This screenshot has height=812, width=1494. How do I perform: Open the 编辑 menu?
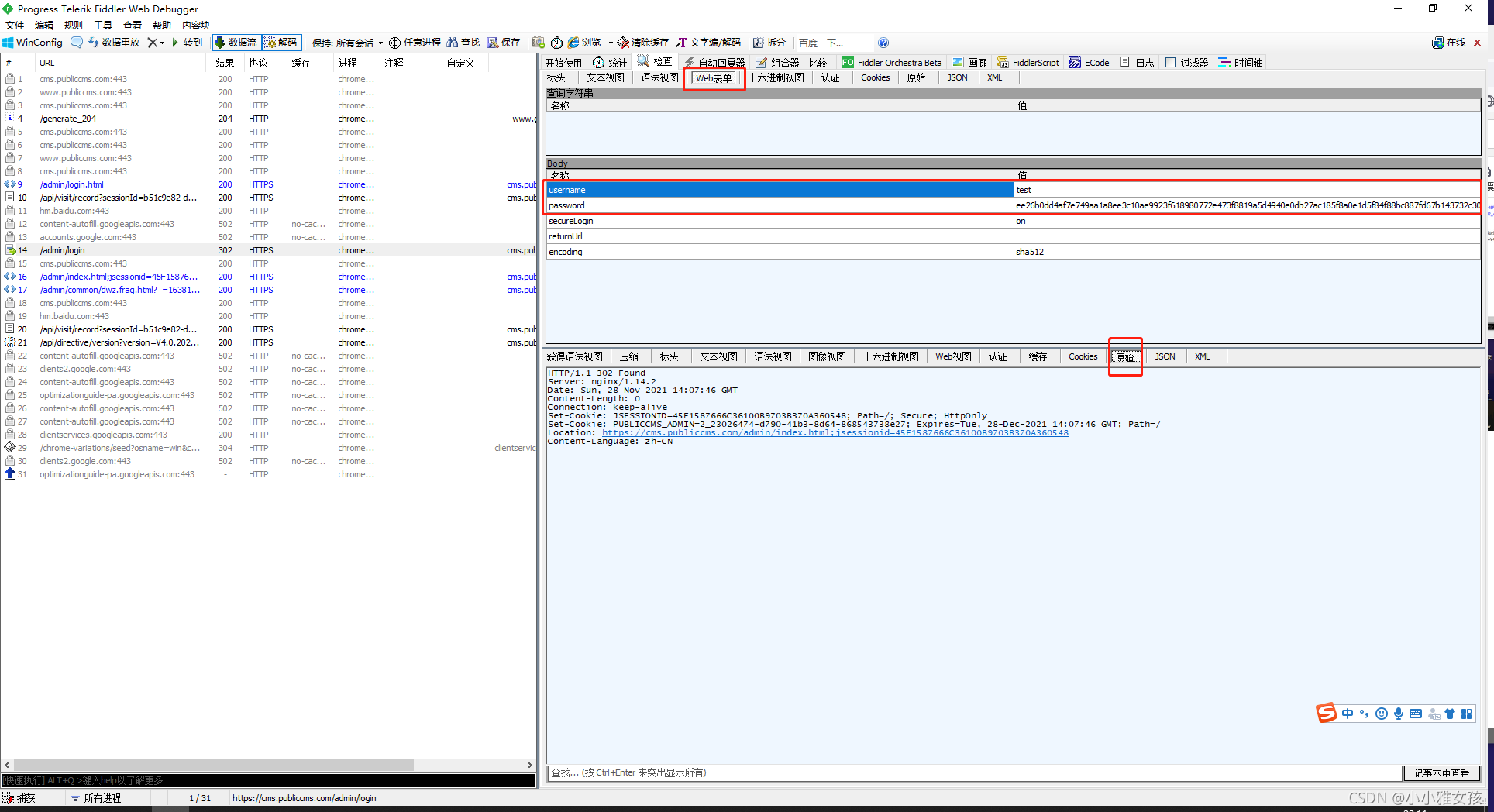tap(44, 26)
